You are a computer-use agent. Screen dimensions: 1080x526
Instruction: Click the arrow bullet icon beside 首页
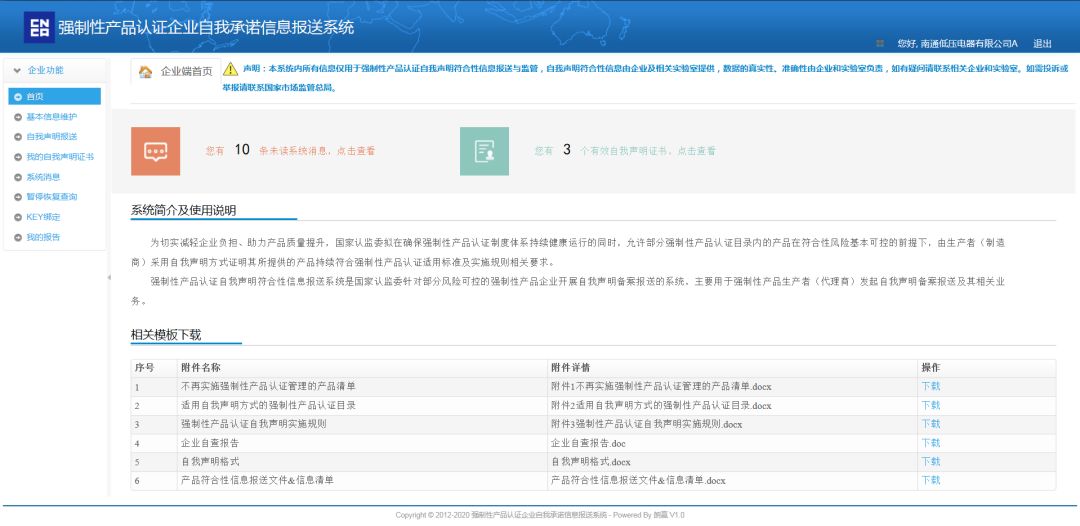[18, 97]
